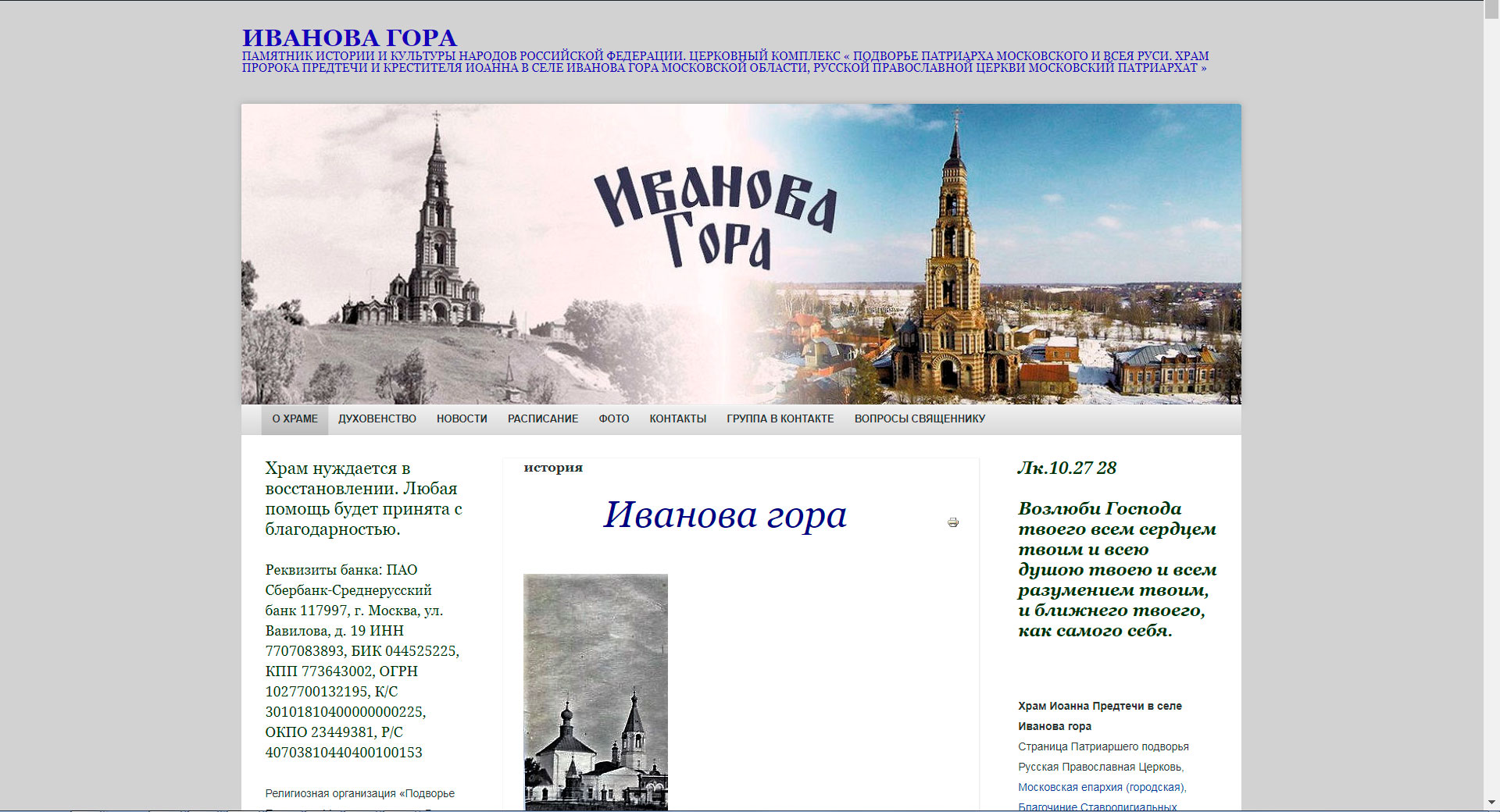Click the 'Храм нуждается в' heading text
Image resolution: width=1500 pixels, height=812 pixels.
[337, 468]
